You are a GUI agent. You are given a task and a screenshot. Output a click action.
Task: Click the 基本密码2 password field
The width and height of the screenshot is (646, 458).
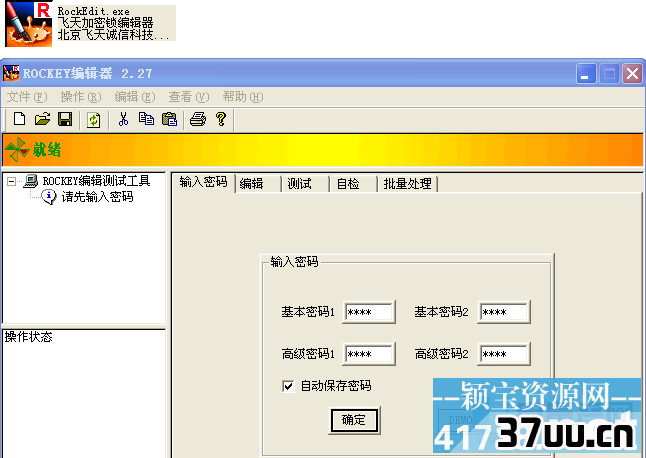pyautogui.click(x=503, y=312)
